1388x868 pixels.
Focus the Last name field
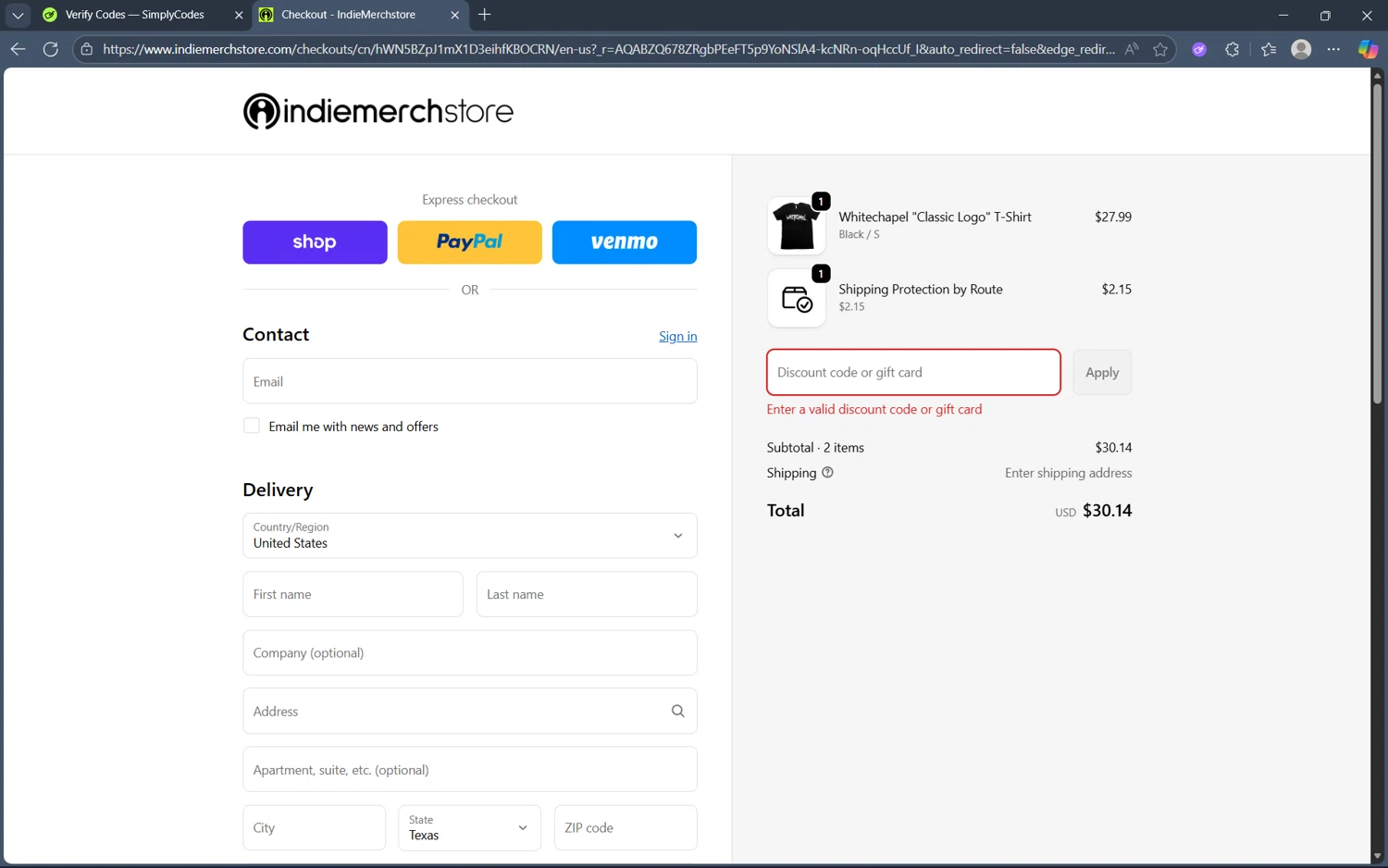(587, 594)
